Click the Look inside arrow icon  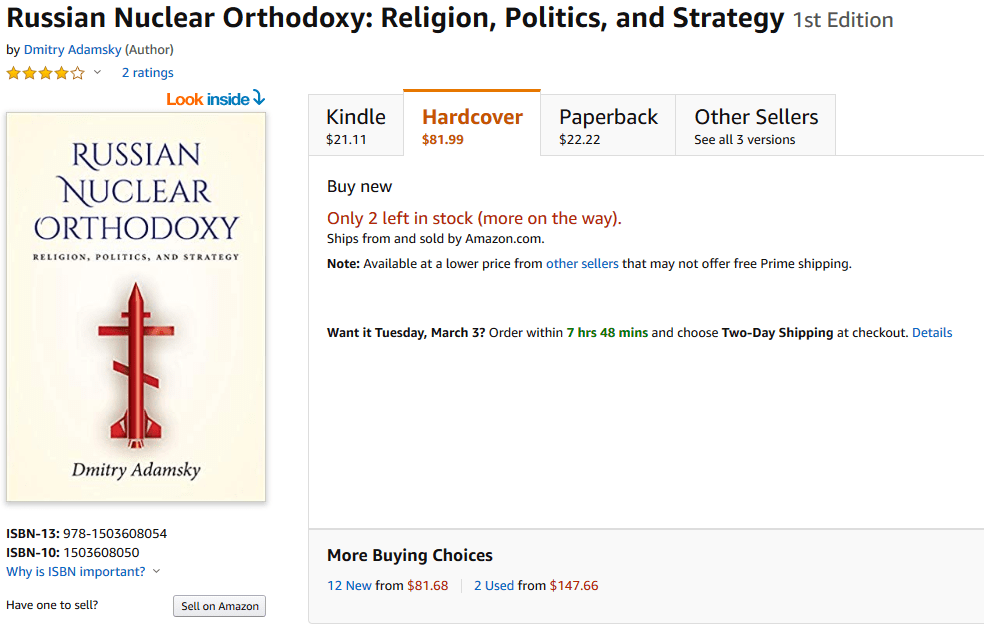(259, 98)
